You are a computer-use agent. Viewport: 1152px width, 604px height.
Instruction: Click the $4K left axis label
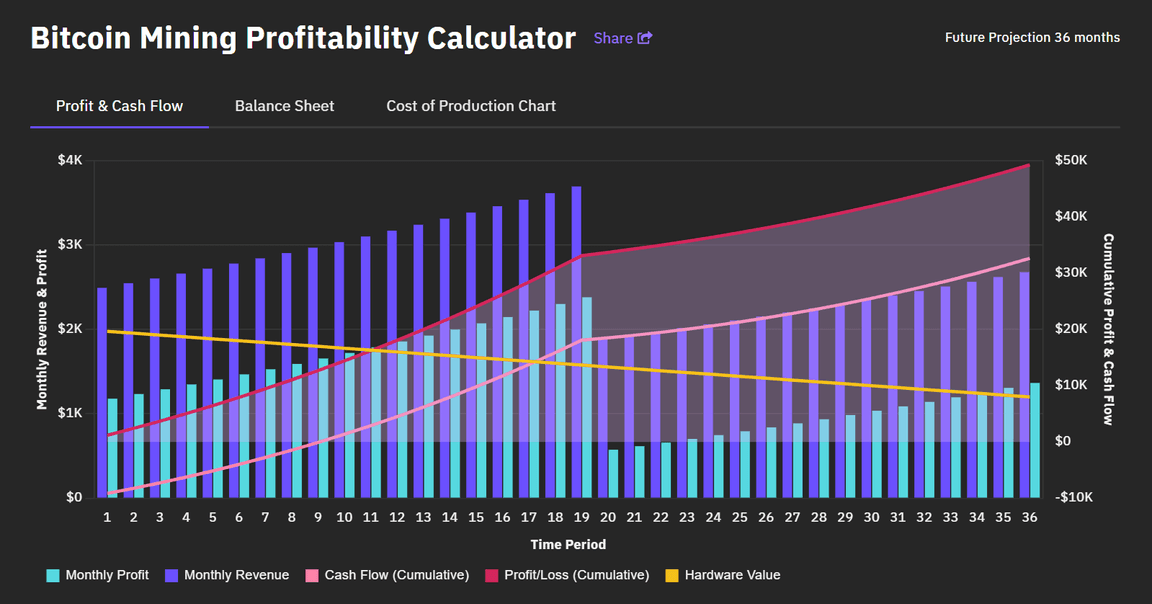[71, 160]
